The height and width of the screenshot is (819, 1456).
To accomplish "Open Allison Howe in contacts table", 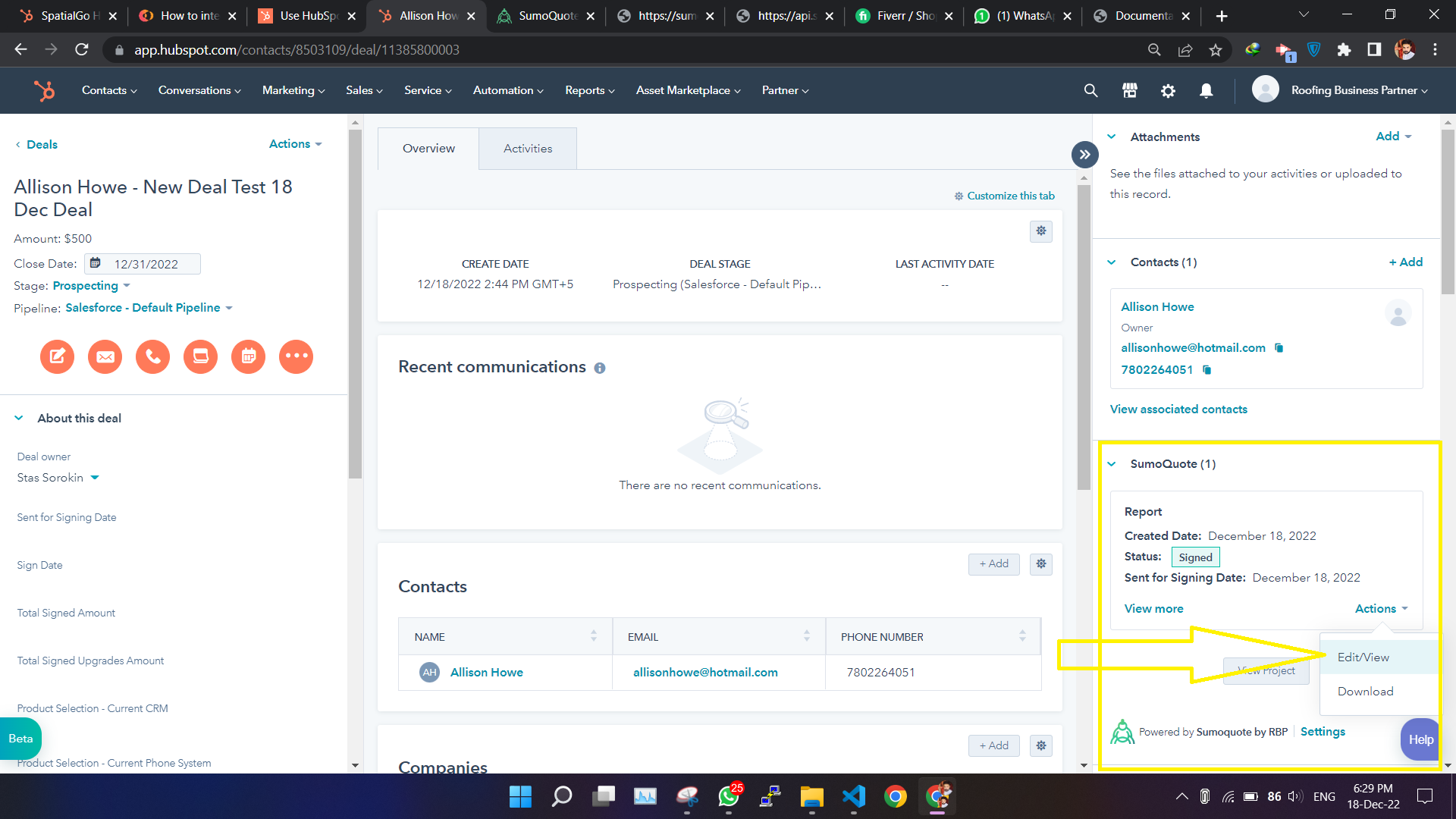I will [x=487, y=673].
